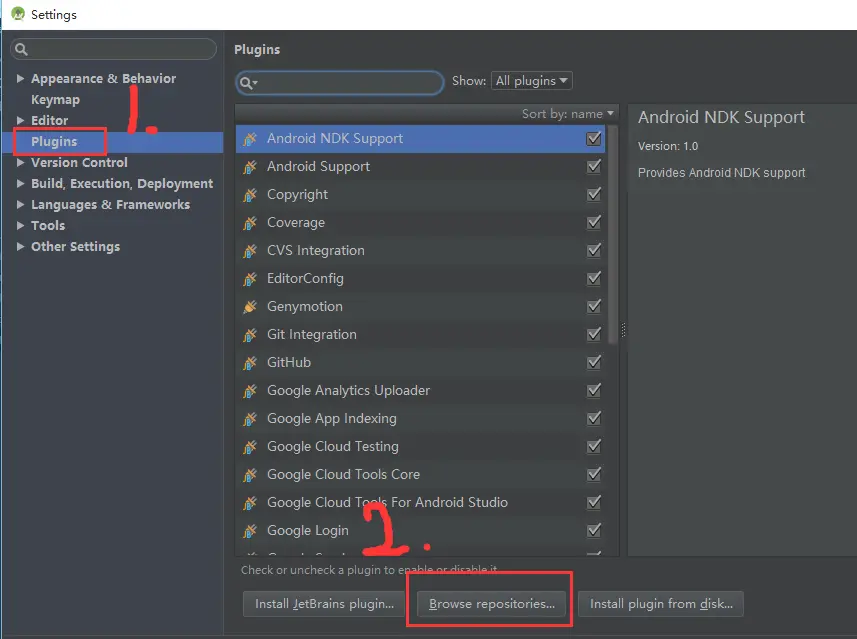Click the Android NDK Support plugin icon
Viewport: 857px width, 639px height.
tap(250, 139)
